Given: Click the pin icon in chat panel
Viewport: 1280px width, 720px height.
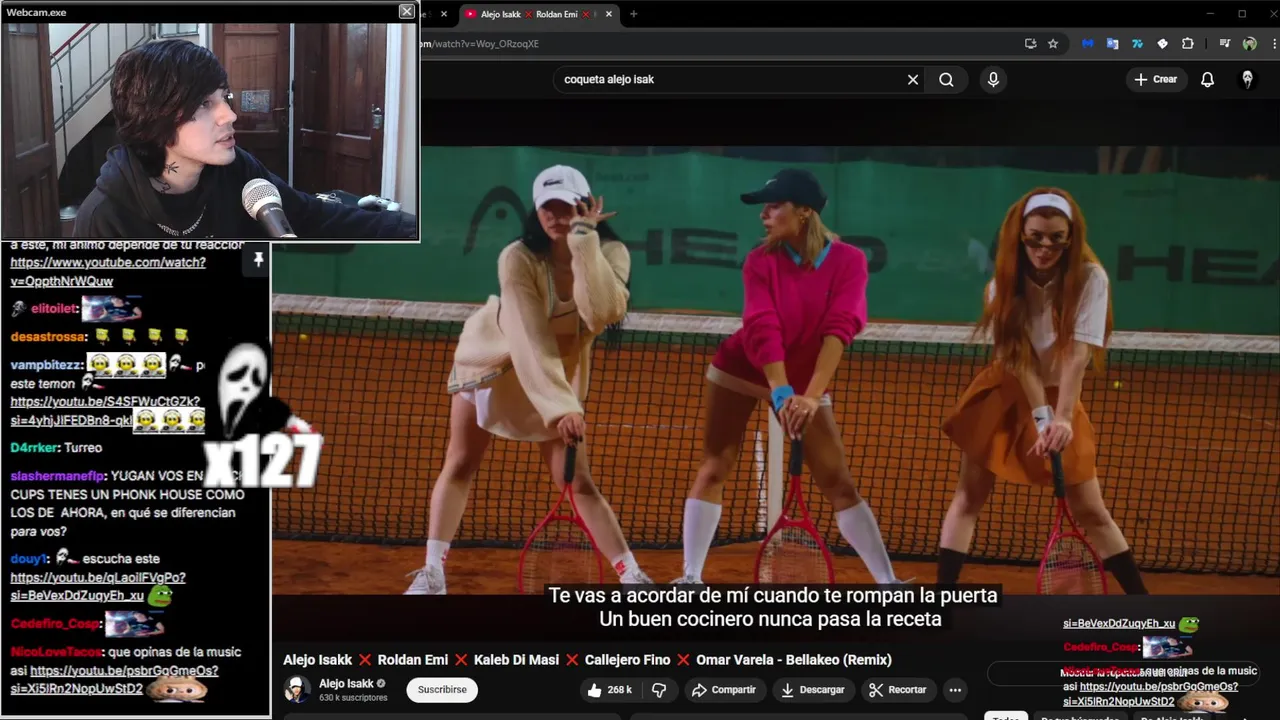Looking at the screenshot, I should tap(258, 260).
